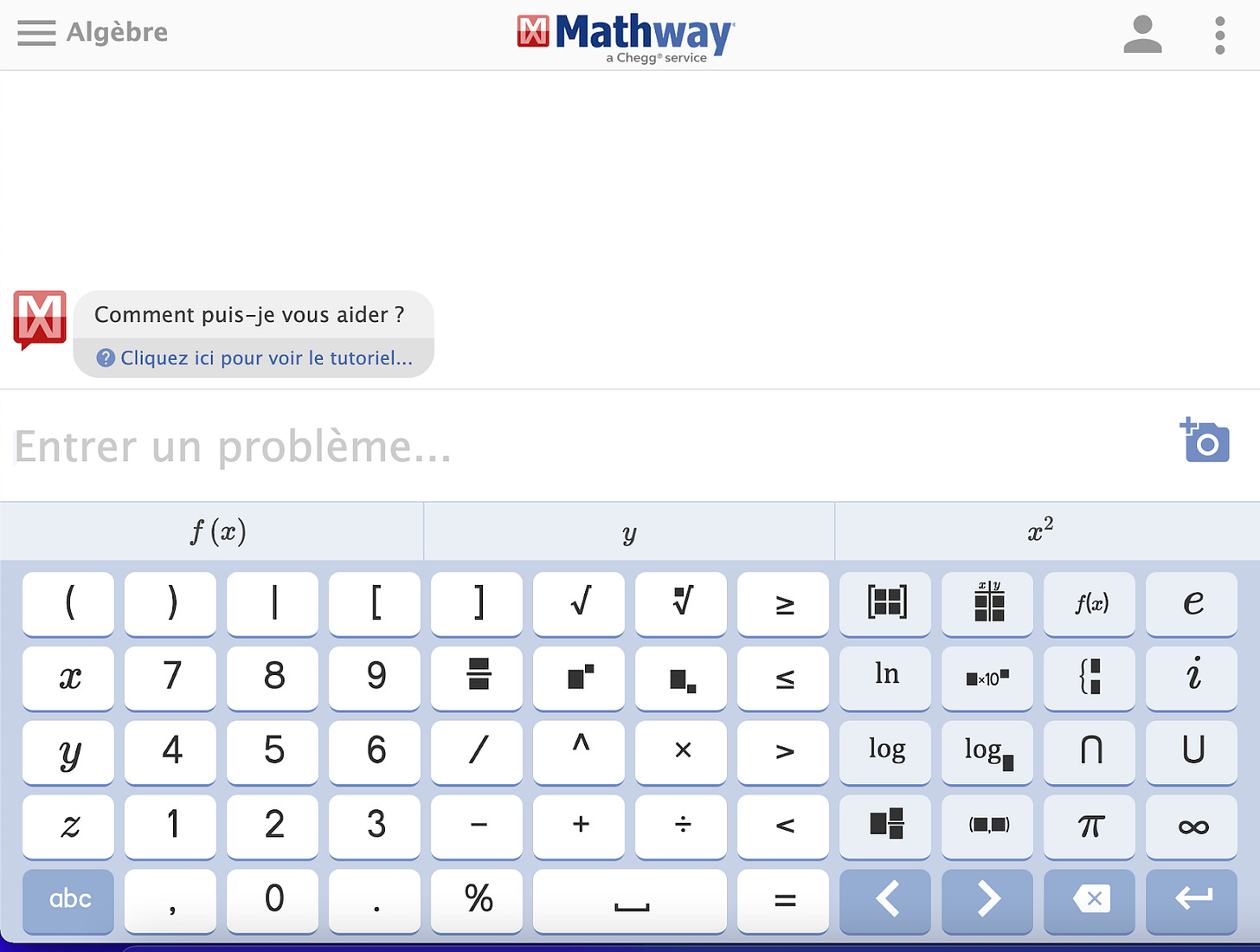The width and height of the screenshot is (1260, 952).
Task: Open the Algèbre subject selector
Action: 117,33
